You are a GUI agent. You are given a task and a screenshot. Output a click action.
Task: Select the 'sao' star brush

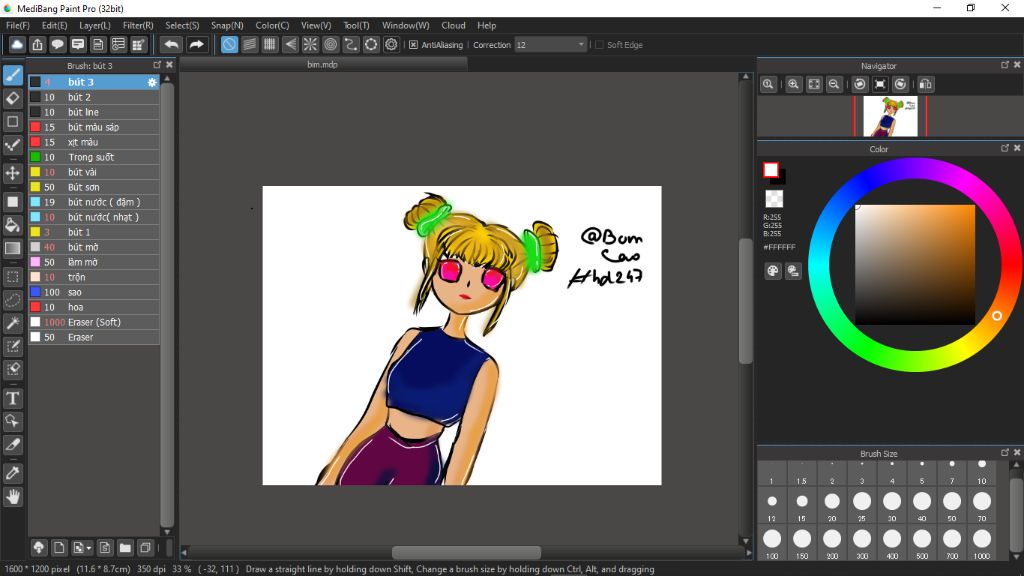[x=94, y=293]
